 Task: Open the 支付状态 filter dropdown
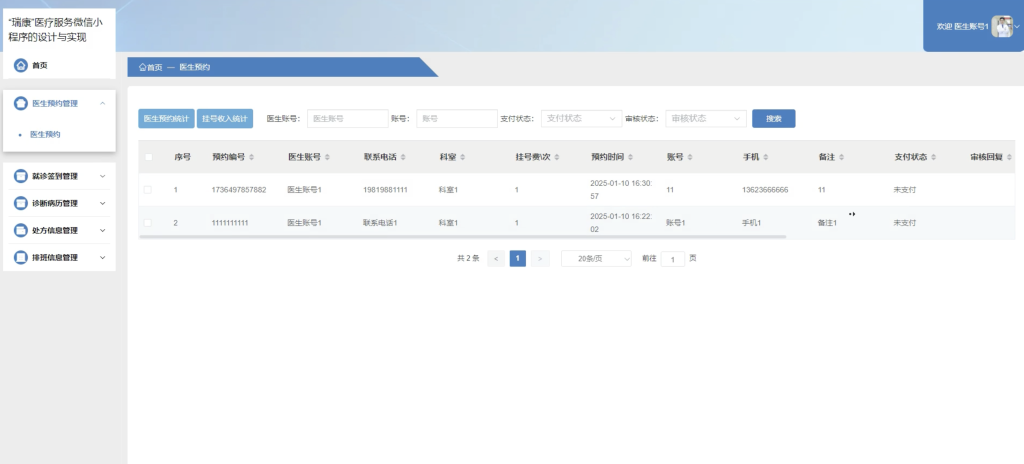tap(581, 118)
